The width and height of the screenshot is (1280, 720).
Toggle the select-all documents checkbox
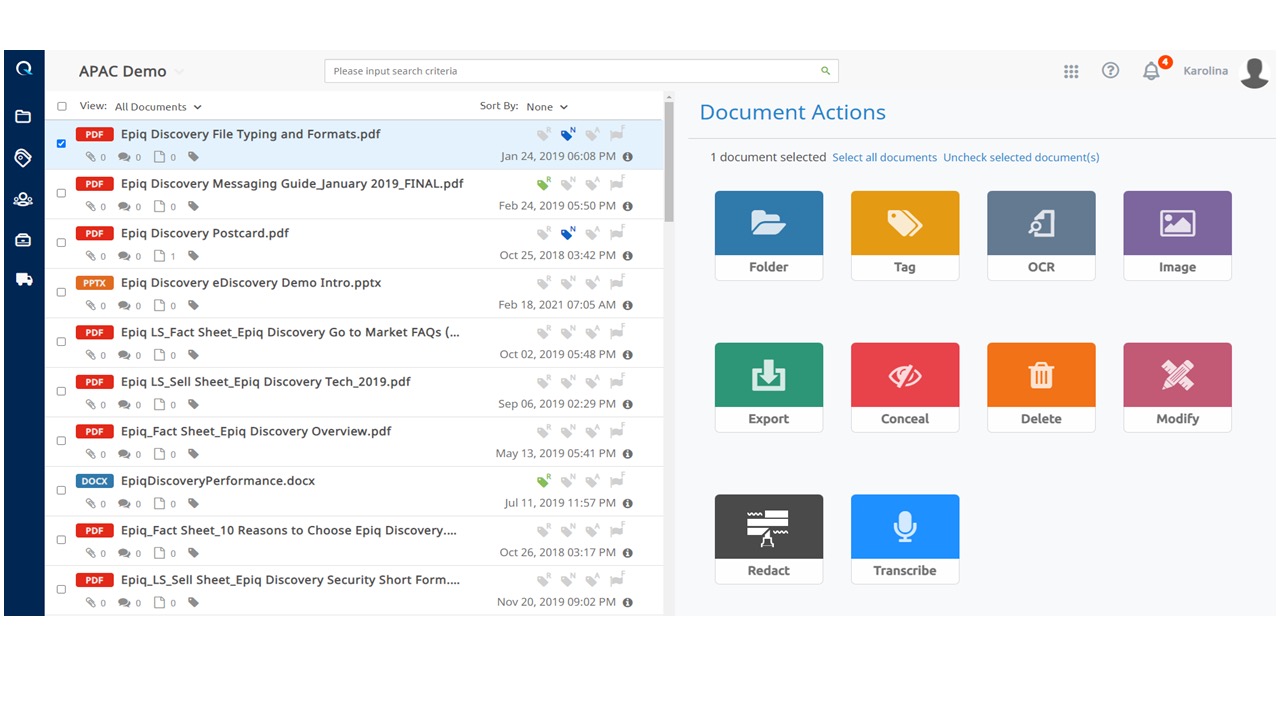point(62,106)
